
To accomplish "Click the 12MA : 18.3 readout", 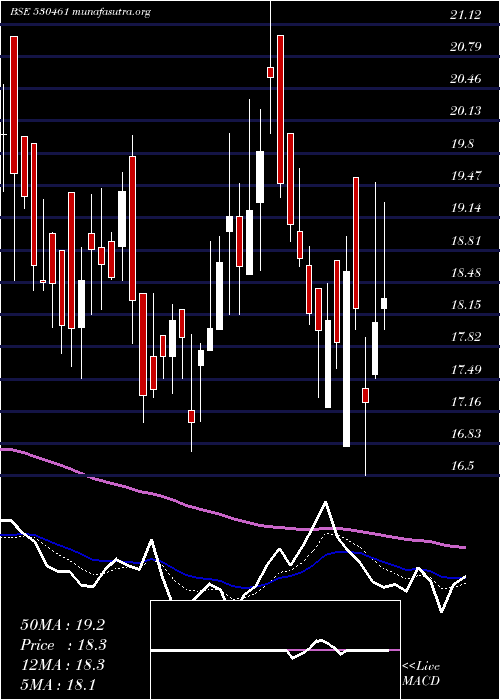I will pyautogui.click(x=62, y=664).
